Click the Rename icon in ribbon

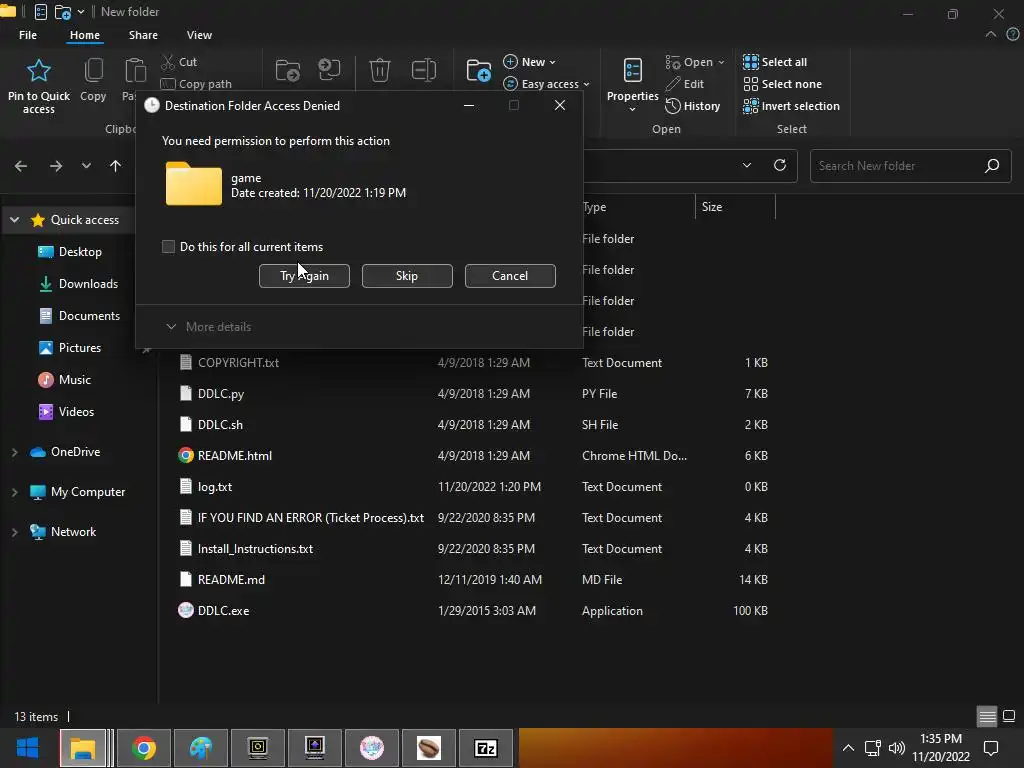coord(424,70)
